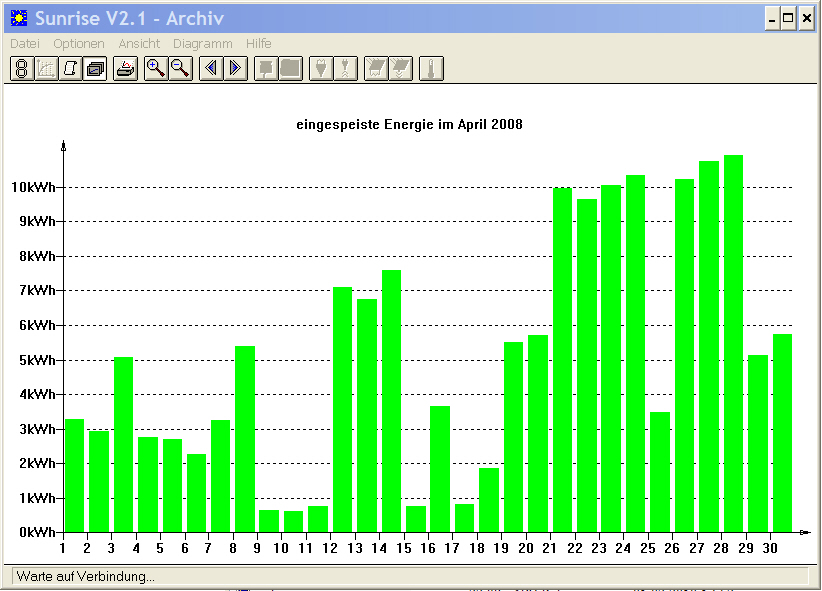Screen dimensions: 822x591
Task: Click the grayed solar panel icon
Action: 376,69
